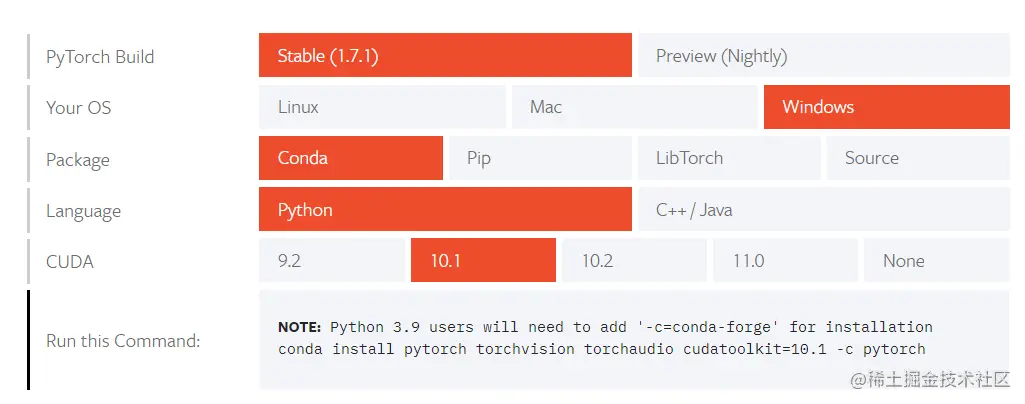The image size is (1025, 404).
Task: Click the PyTorch Build row label
Action: [100, 57]
